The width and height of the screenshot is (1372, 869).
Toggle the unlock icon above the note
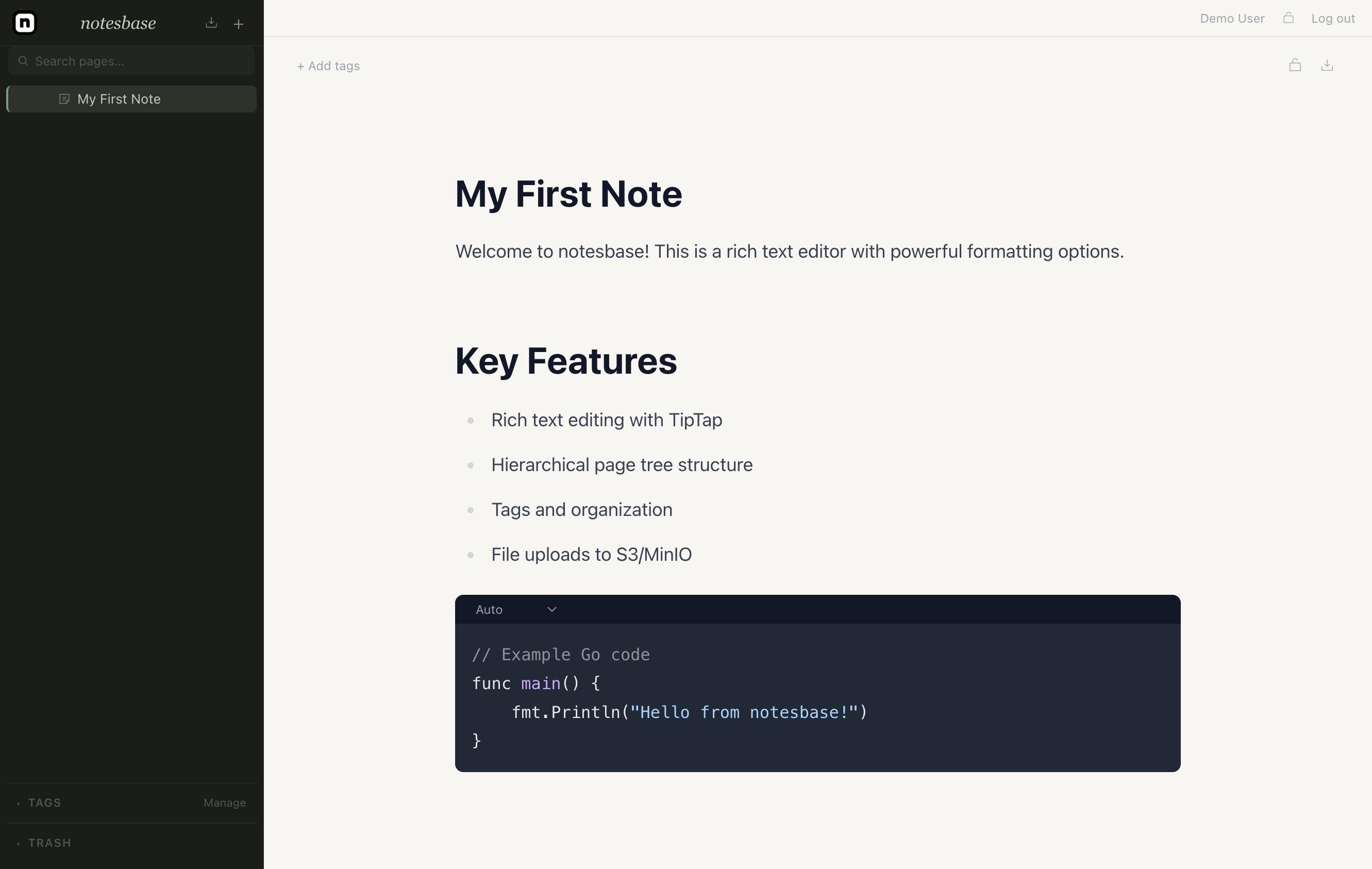(x=1295, y=65)
